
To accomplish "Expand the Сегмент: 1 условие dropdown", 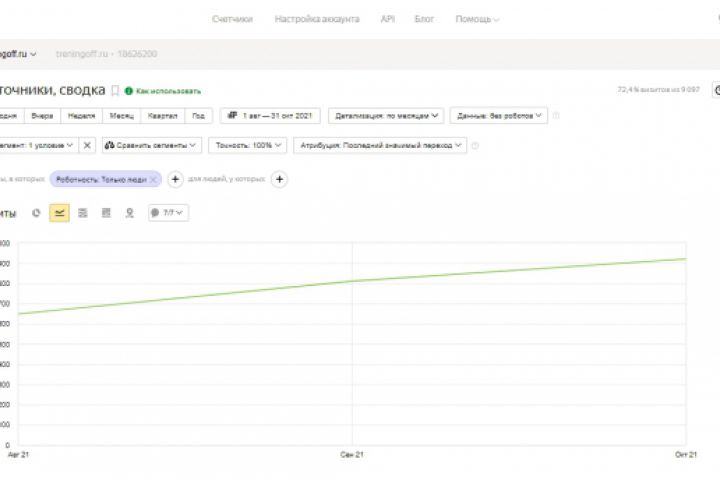I will coord(38,145).
